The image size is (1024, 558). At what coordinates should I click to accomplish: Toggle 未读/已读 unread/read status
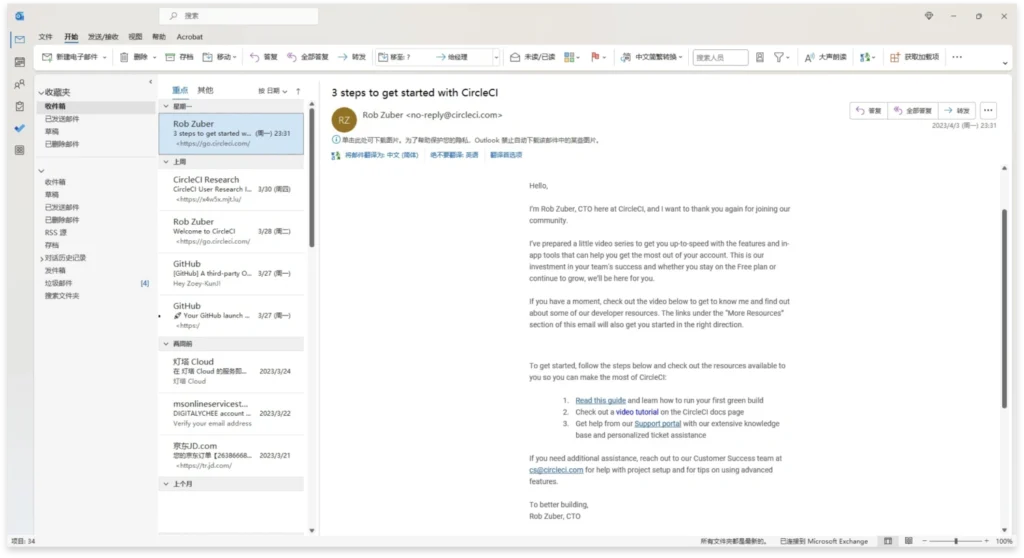[532, 57]
